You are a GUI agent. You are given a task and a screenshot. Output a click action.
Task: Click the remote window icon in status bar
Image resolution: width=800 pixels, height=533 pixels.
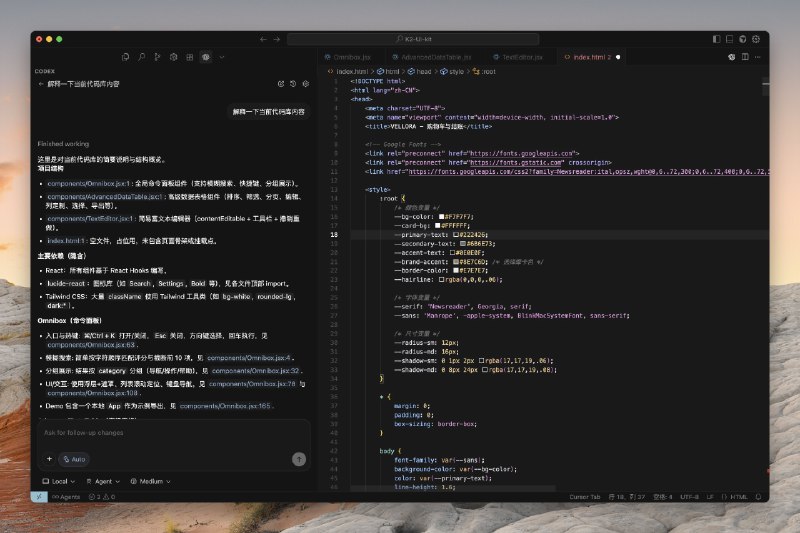click(x=39, y=497)
